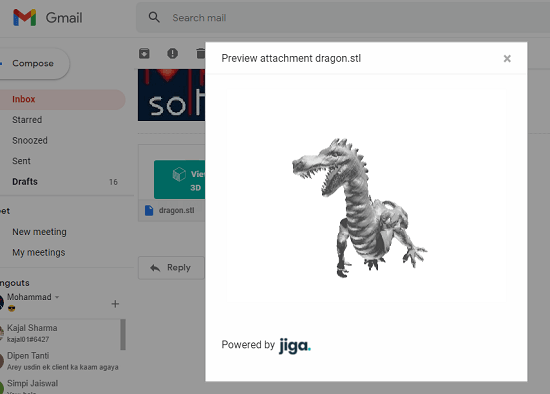The width and height of the screenshot is (550, 394).
Task: Start a New meeting
Action: [39, 232]
